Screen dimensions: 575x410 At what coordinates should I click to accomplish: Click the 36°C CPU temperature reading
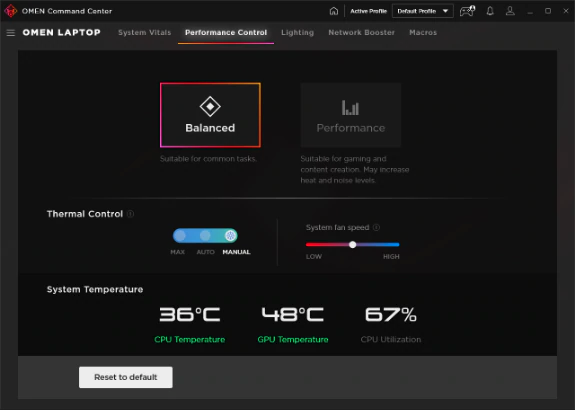[190, 314]
